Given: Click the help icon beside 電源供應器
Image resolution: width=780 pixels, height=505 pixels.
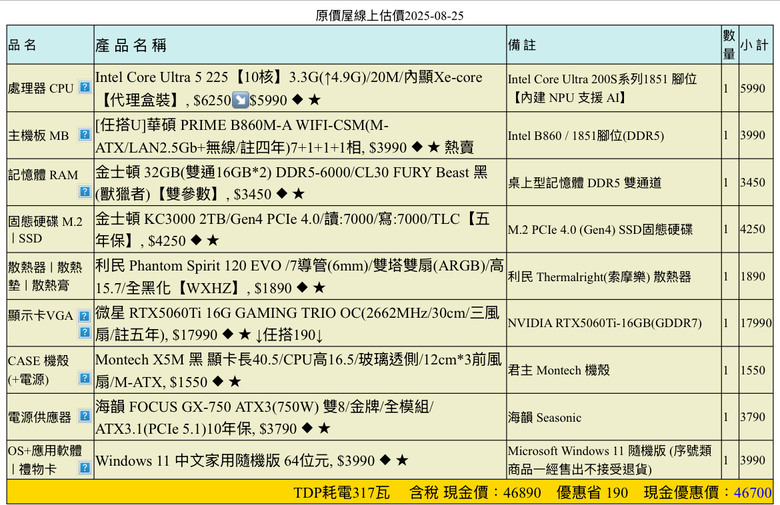Looking at the screenshot, I should click(85, 416).
